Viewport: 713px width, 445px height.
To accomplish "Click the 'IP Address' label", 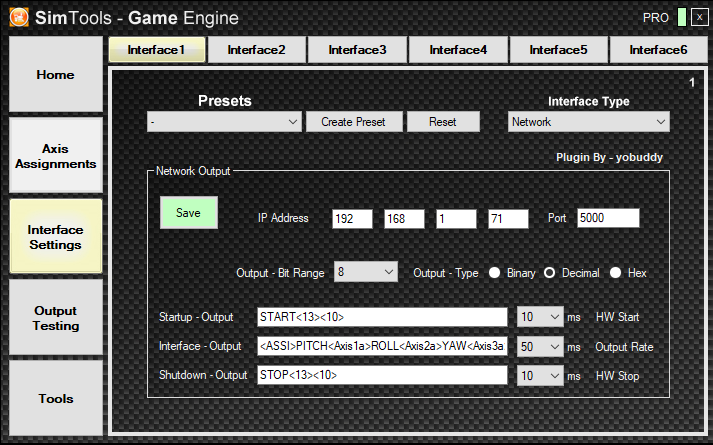I will (x=283, y=218).
